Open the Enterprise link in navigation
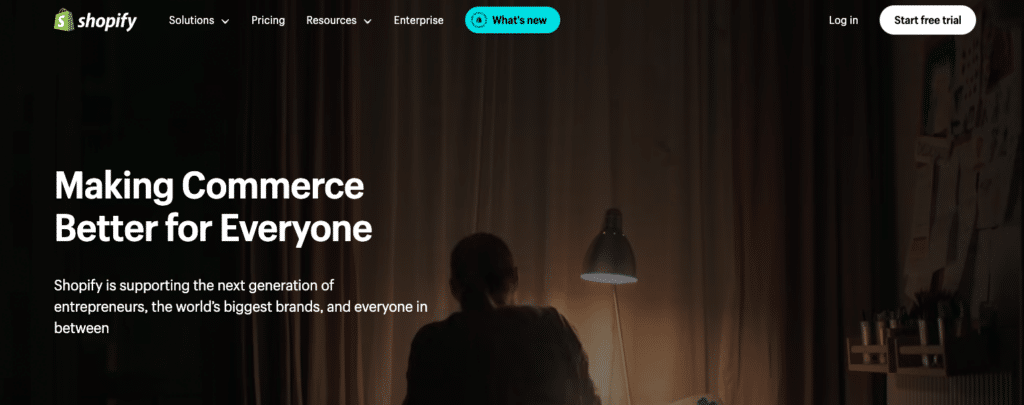The height and width of the screenshot is (405, 1024). pos(418,20)
